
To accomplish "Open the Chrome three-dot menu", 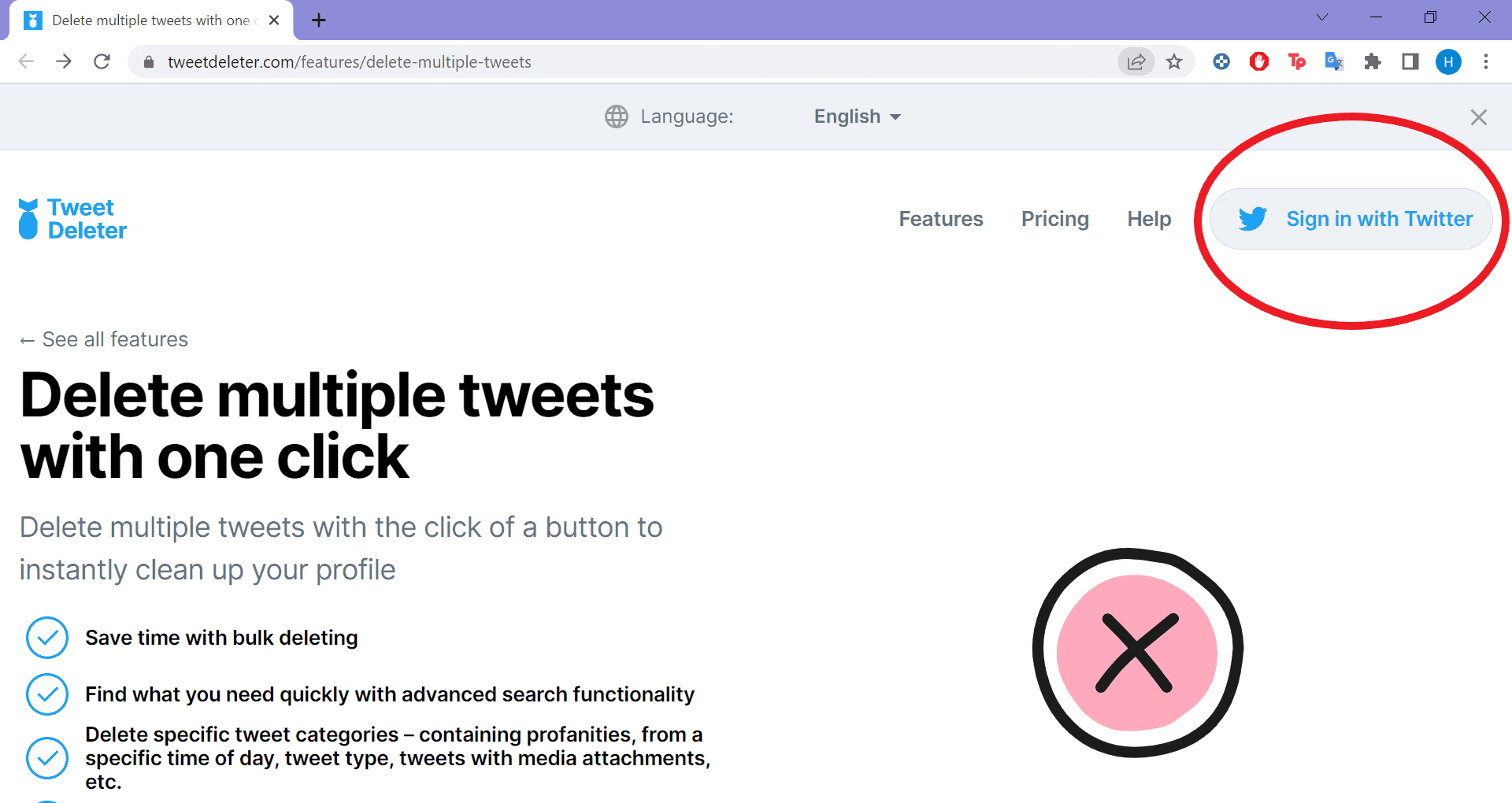I will coord(1486,61).
